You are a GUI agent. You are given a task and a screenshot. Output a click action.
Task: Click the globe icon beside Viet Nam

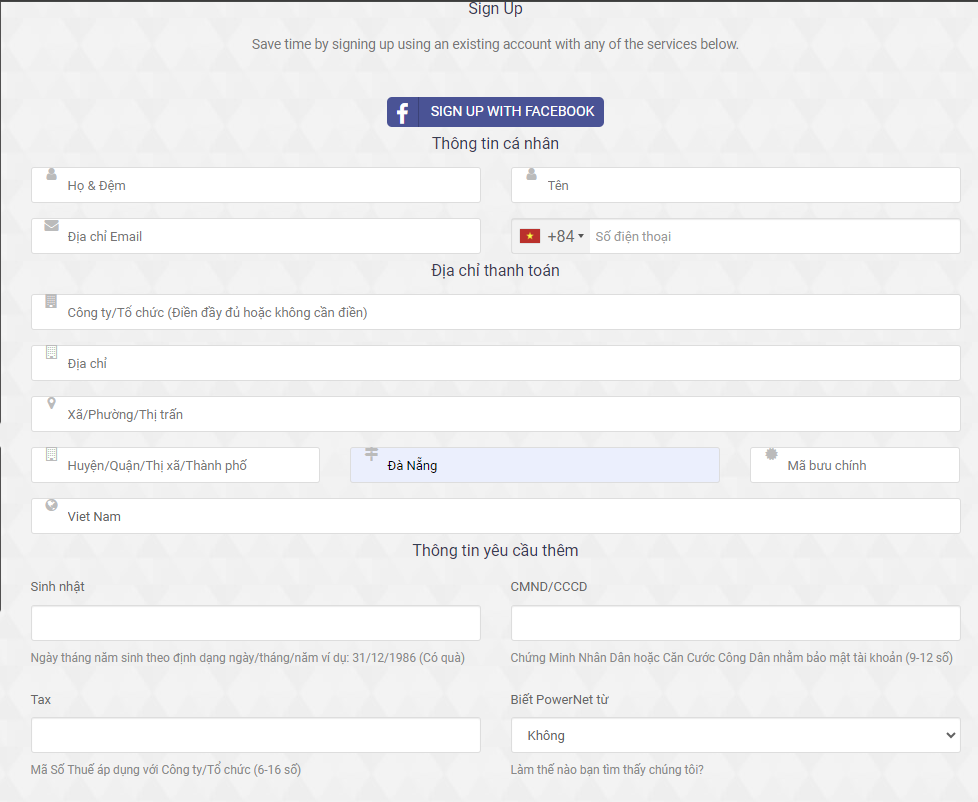coord(51,505)
